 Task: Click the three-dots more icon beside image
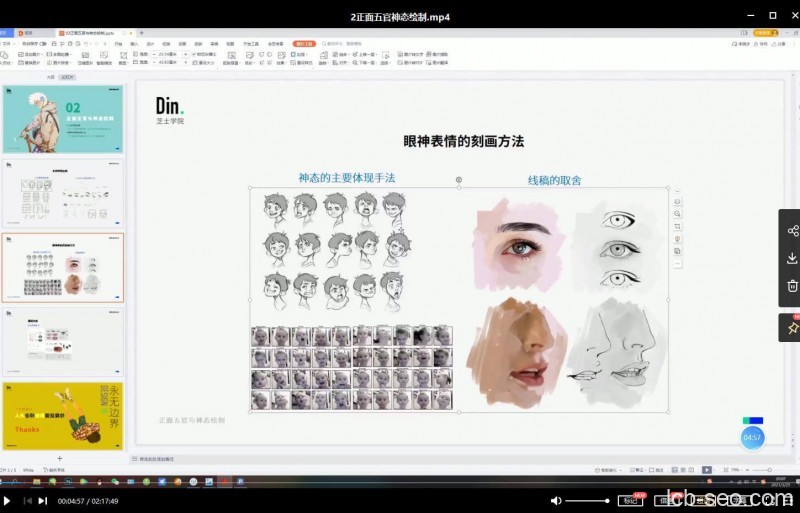(678, 263)
